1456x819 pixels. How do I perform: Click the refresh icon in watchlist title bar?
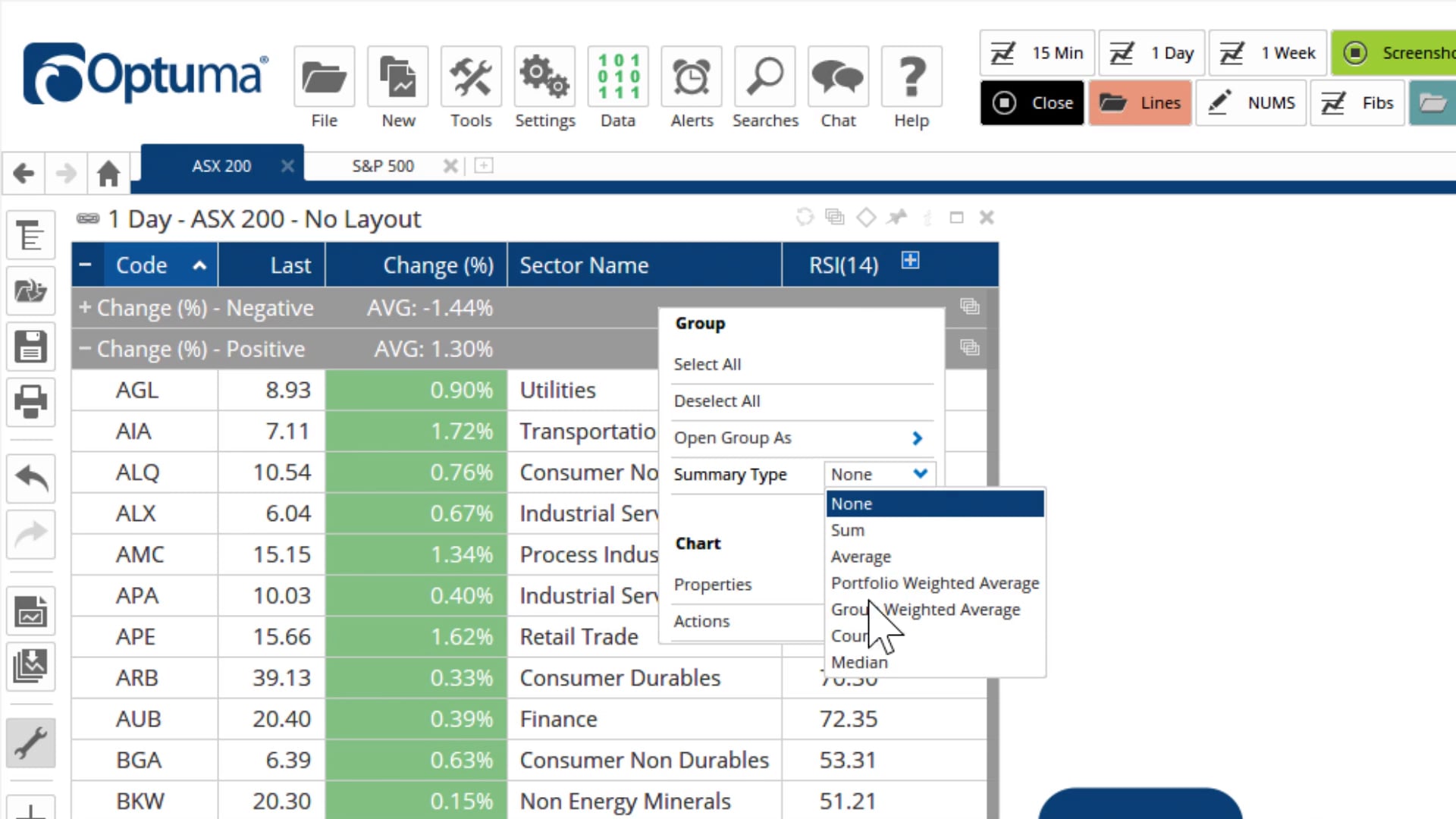pos(805,218)
